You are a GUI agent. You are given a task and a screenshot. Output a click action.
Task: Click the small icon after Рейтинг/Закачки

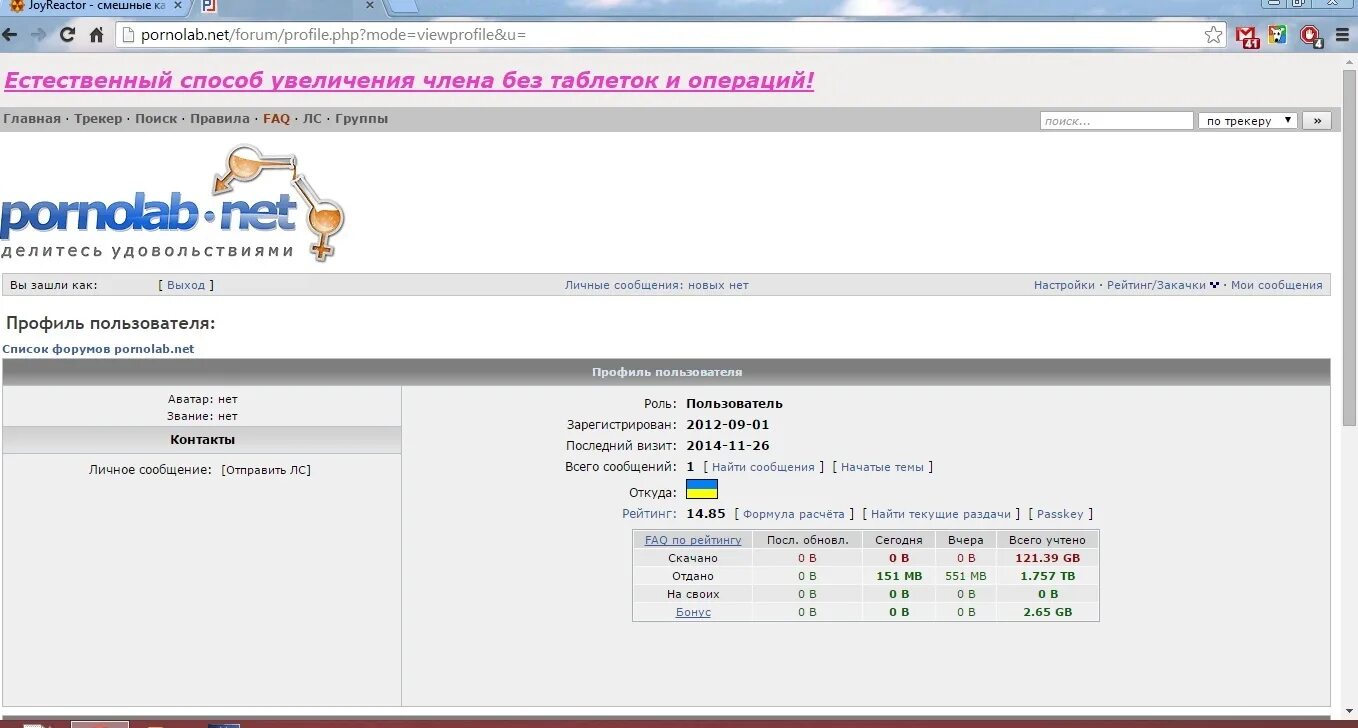pos(1214,285)
